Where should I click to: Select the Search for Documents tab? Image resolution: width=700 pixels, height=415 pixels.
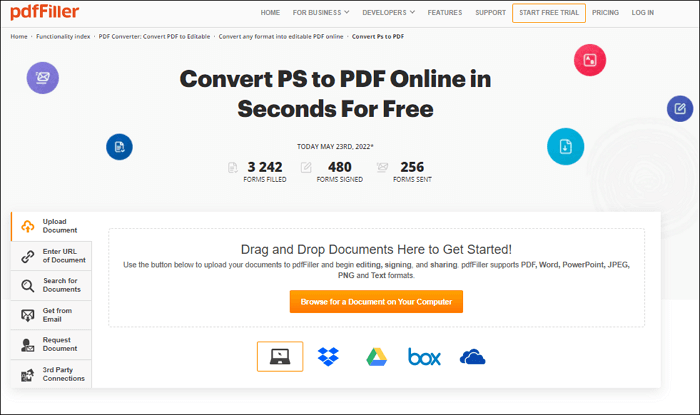(51, 286)
